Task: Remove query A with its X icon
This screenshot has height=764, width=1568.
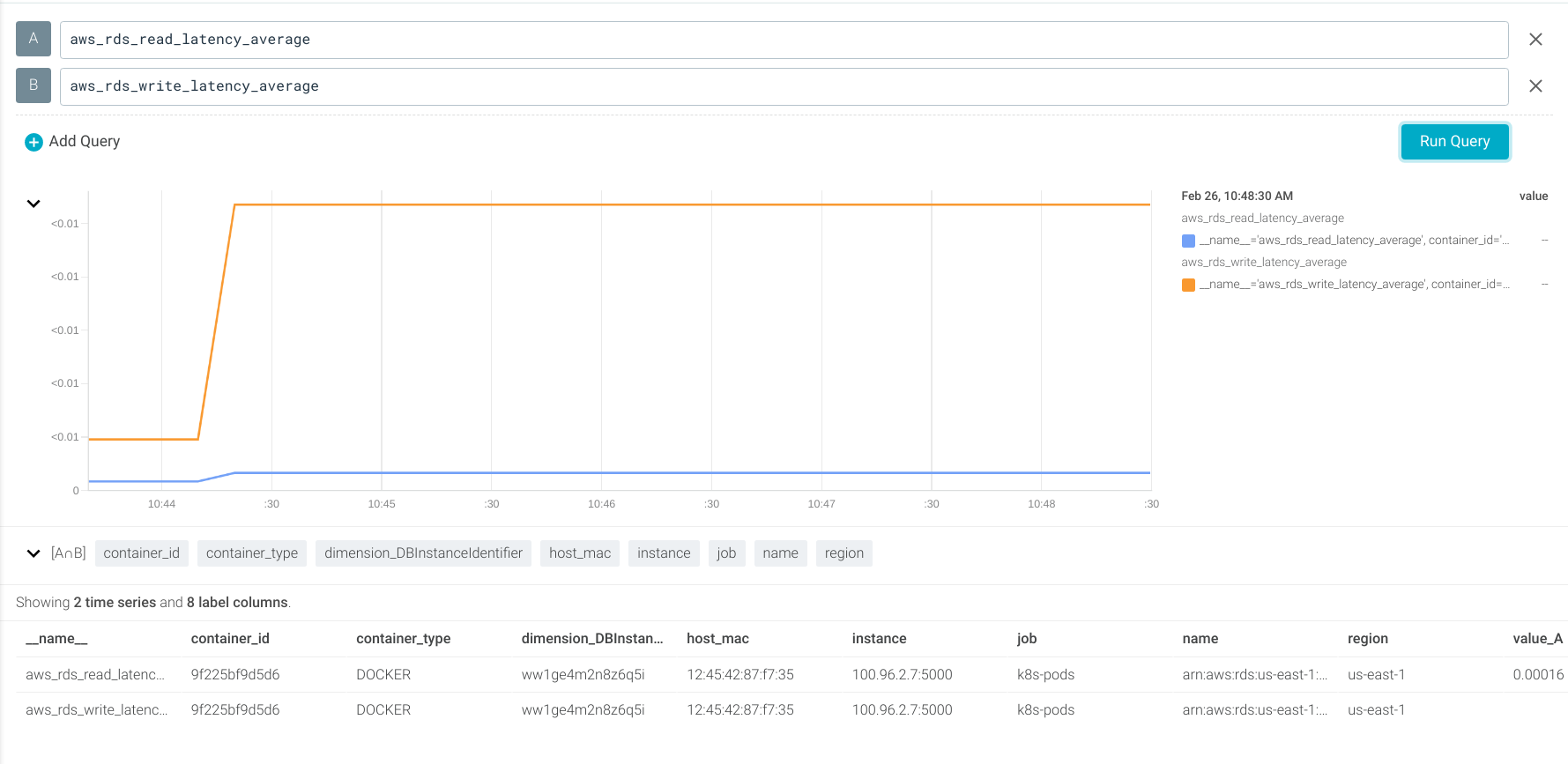Action: [x=1535, y=40]
